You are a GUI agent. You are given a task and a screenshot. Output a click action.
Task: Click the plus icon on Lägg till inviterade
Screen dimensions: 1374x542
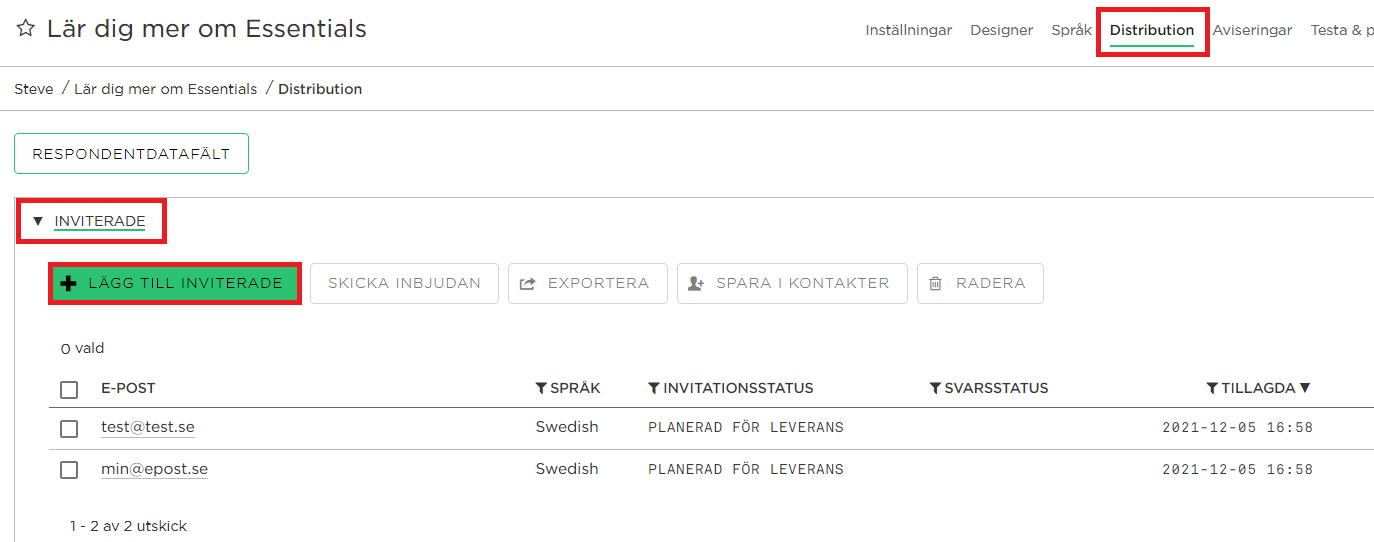pyautogui.click(x=69, y=284)
